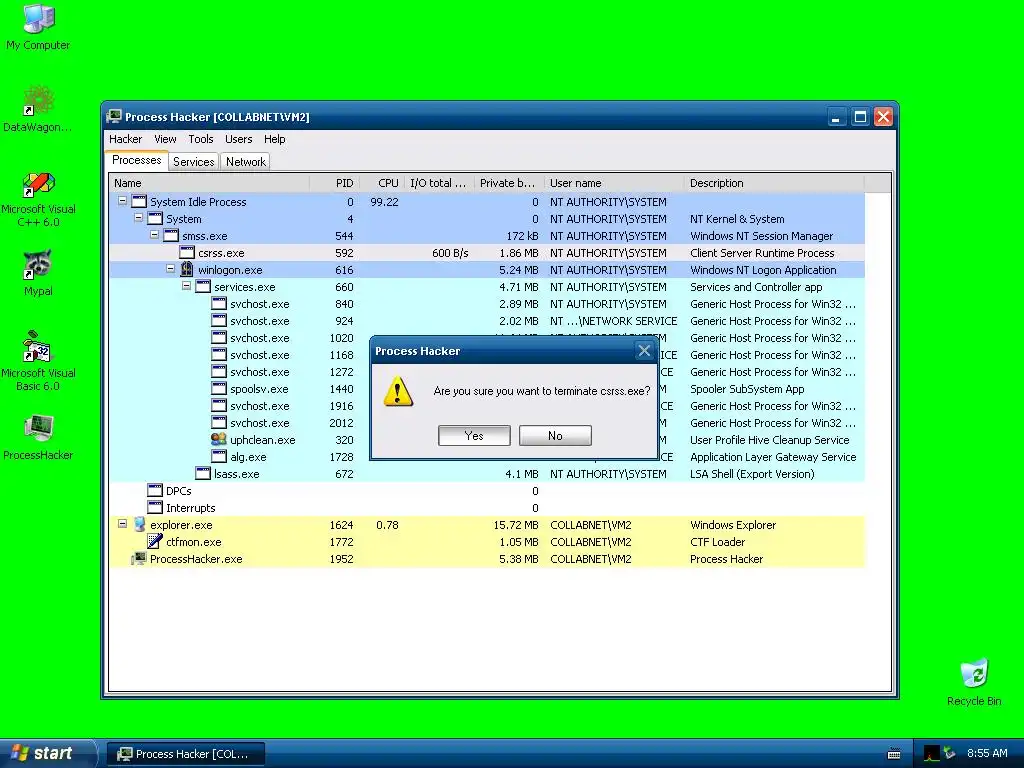Click the warning icon in the dialog
Viewport: 1024px width, 768px height.
(x=398, y=391)
